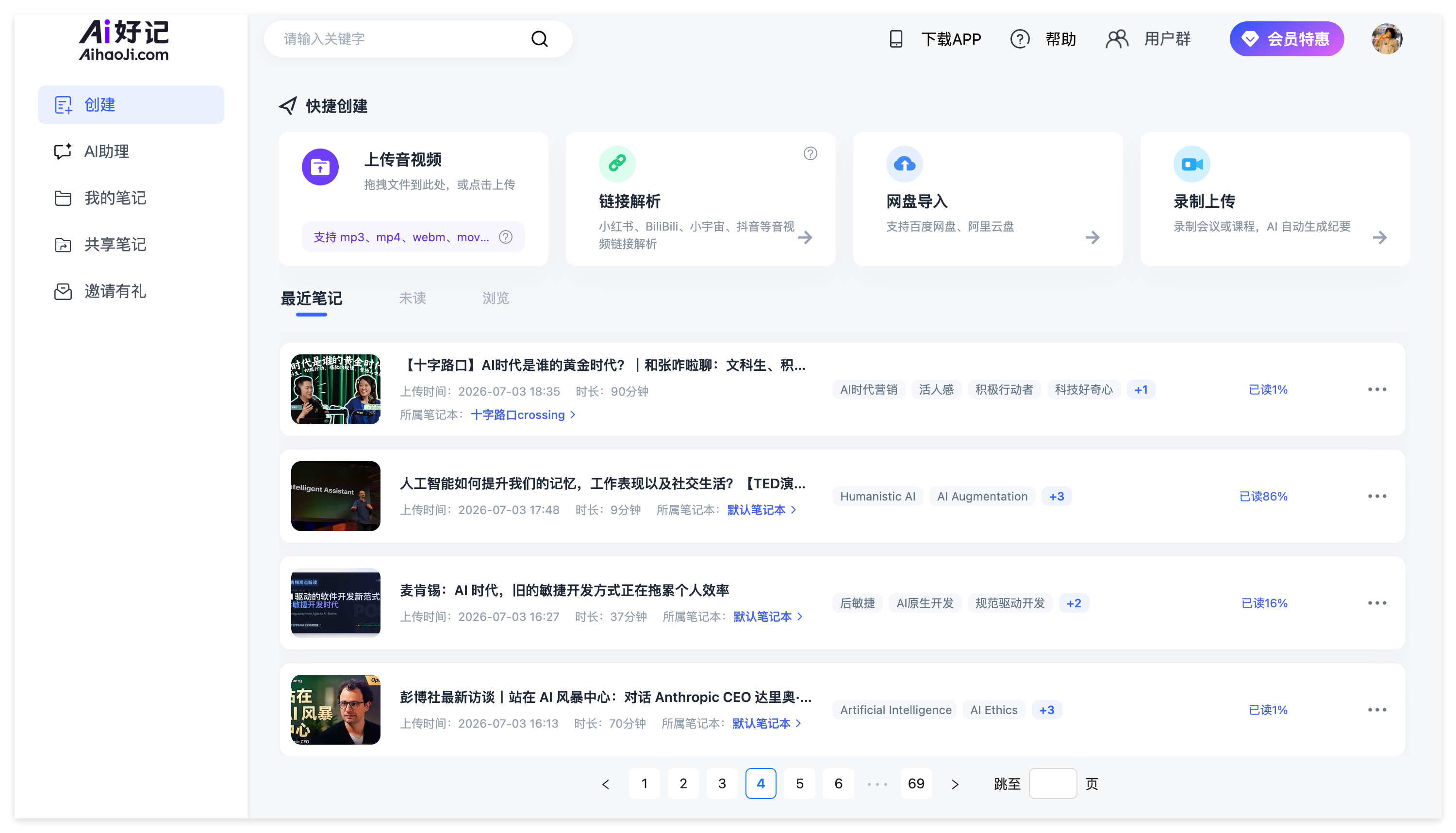
Task: Select 邀请有礼 in the sidebar
Action: (131, 292)
